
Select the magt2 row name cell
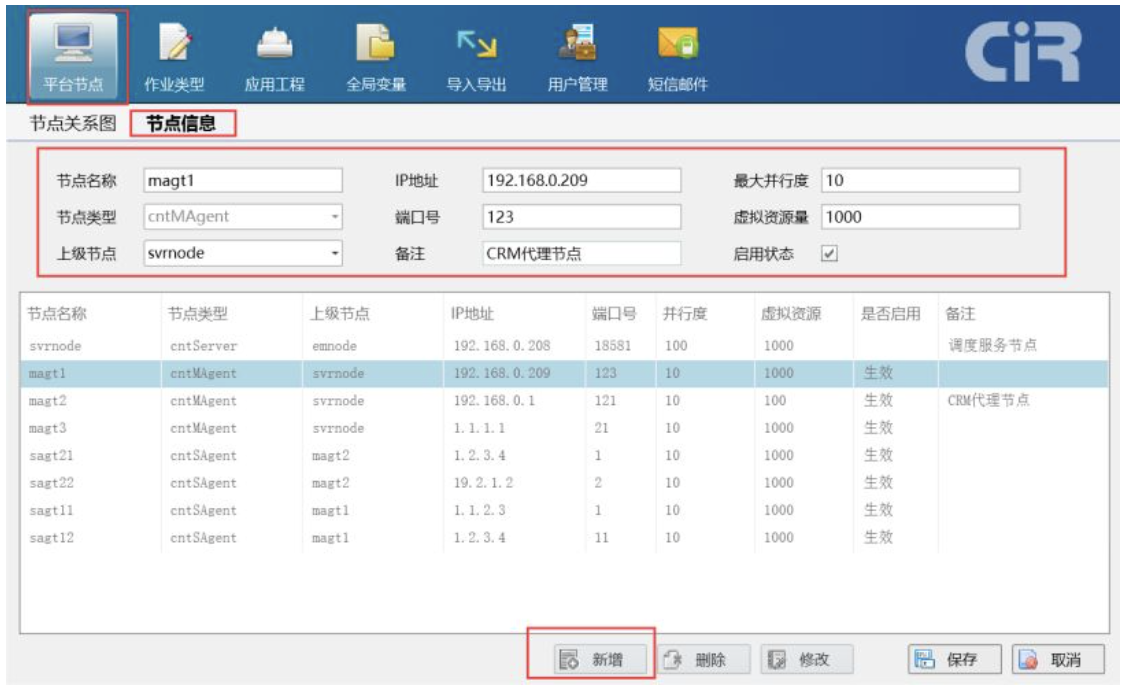coord(47,401)
